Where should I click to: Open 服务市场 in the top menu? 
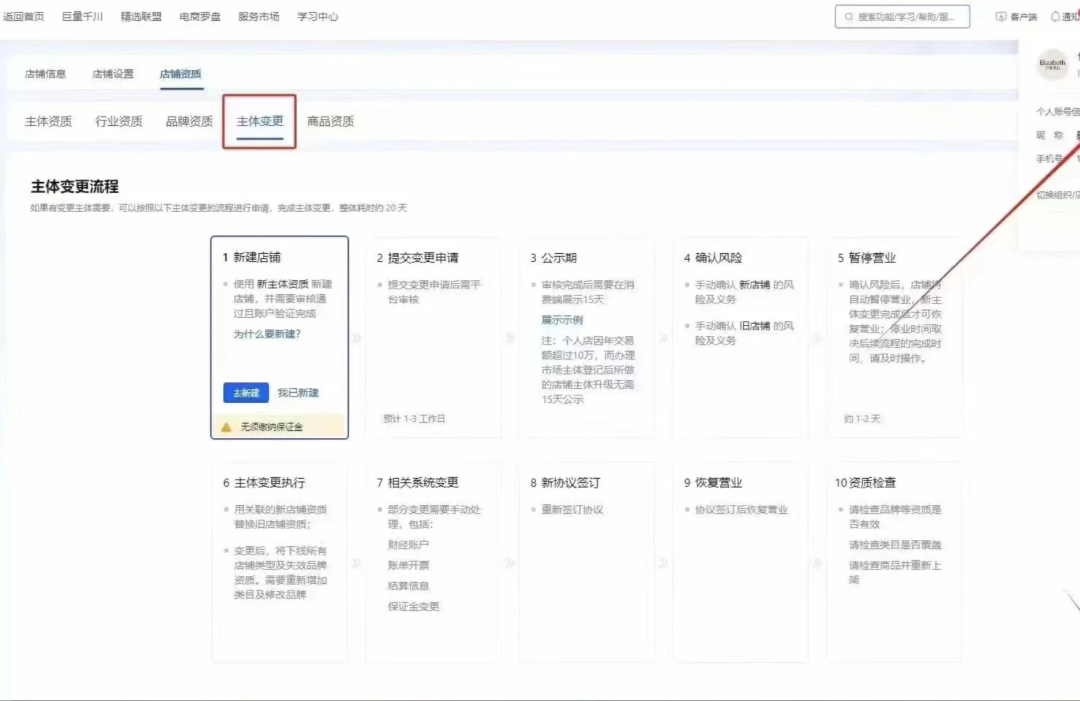click(258, 16)
